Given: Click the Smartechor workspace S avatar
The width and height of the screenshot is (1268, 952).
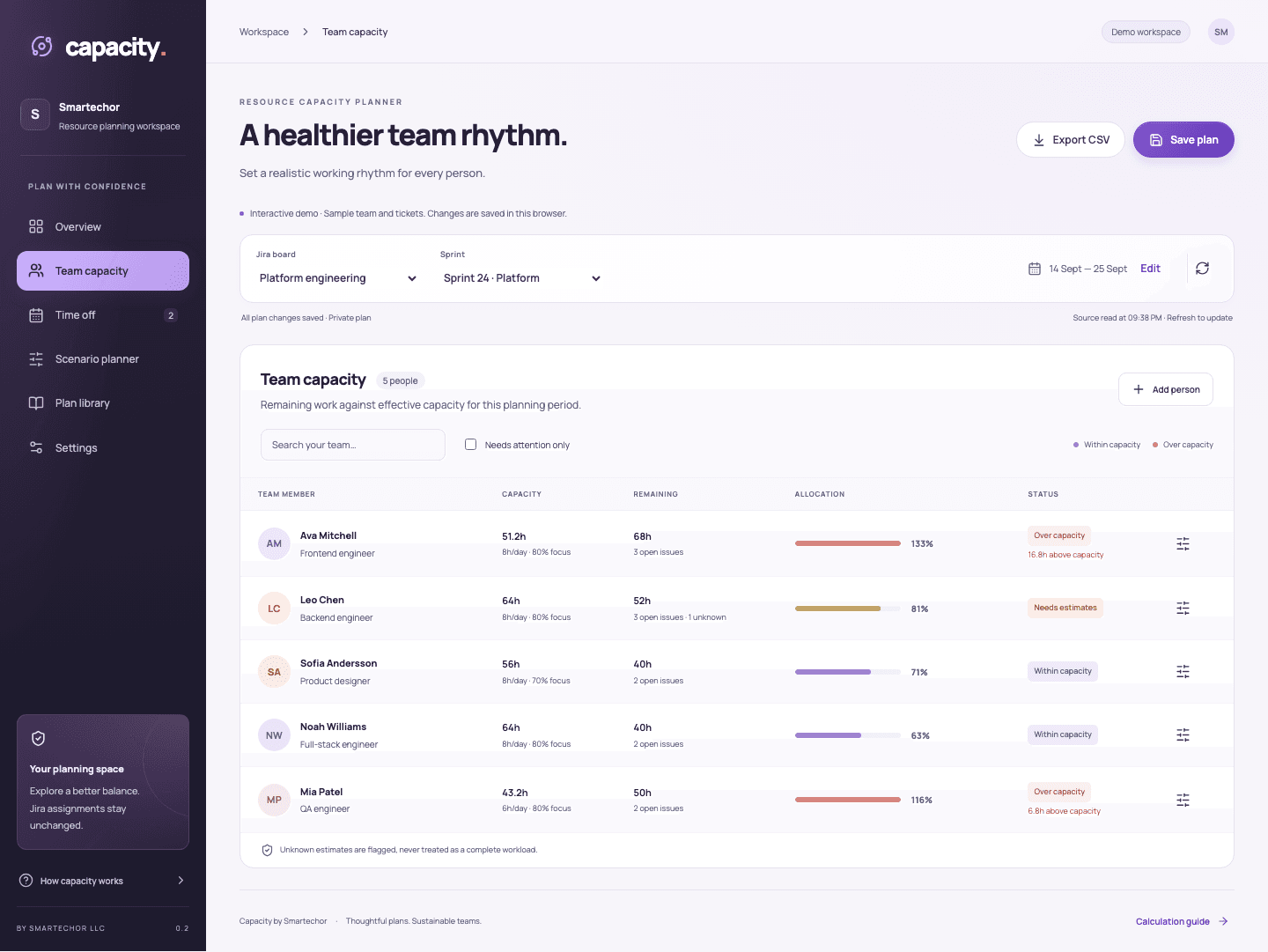Looking at the screenshot, I should pyautogui.click(x=35, y=114).
